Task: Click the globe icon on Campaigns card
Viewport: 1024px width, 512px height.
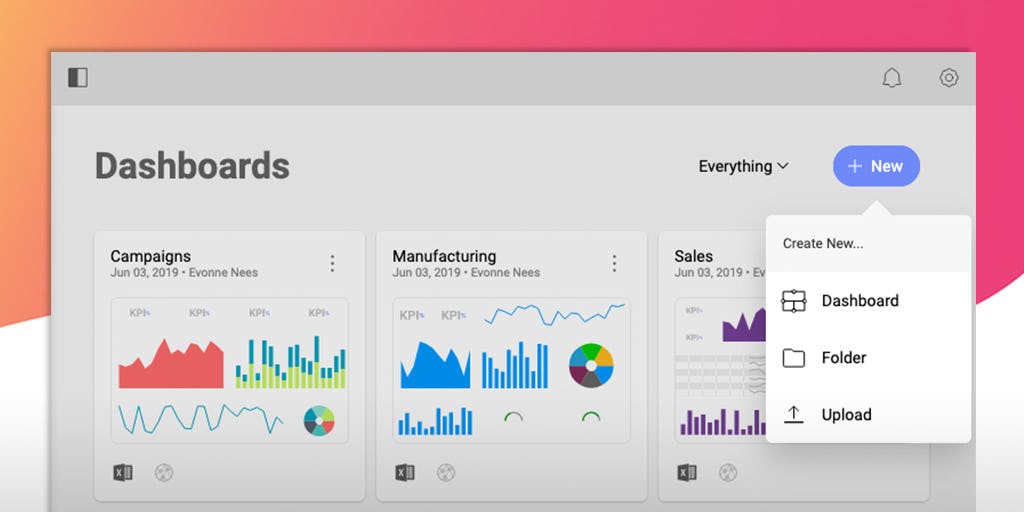Action: coord(164,473)
